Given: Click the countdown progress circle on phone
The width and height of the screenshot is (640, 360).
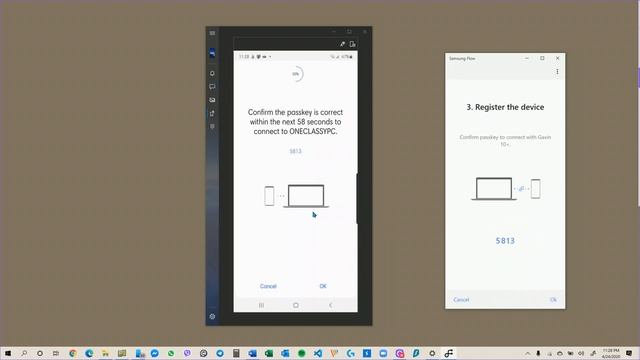Looking at the screenshot, I should point(296,74).
